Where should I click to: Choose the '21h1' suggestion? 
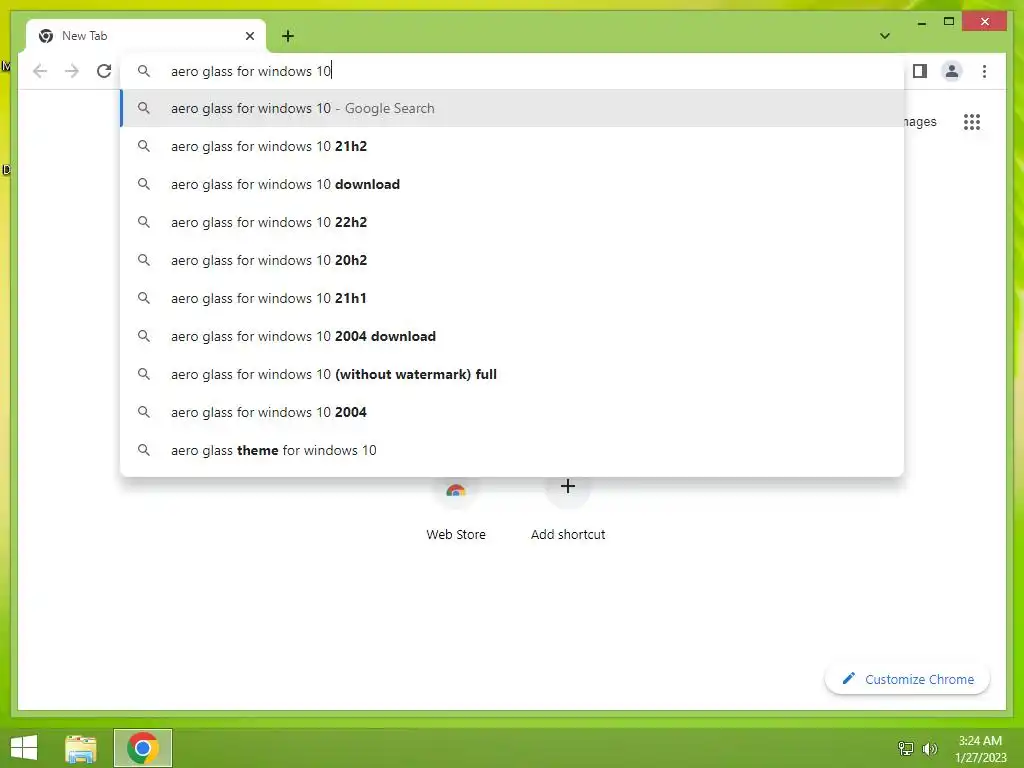point(512,298)
